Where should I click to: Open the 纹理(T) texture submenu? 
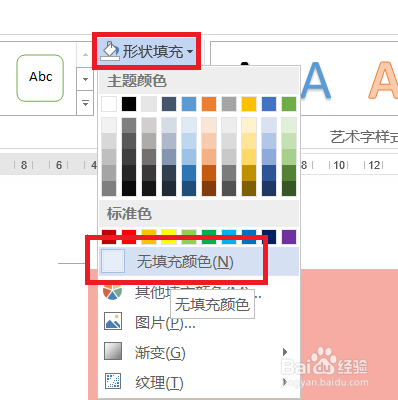pyautogui.click(x=199, y=382)
